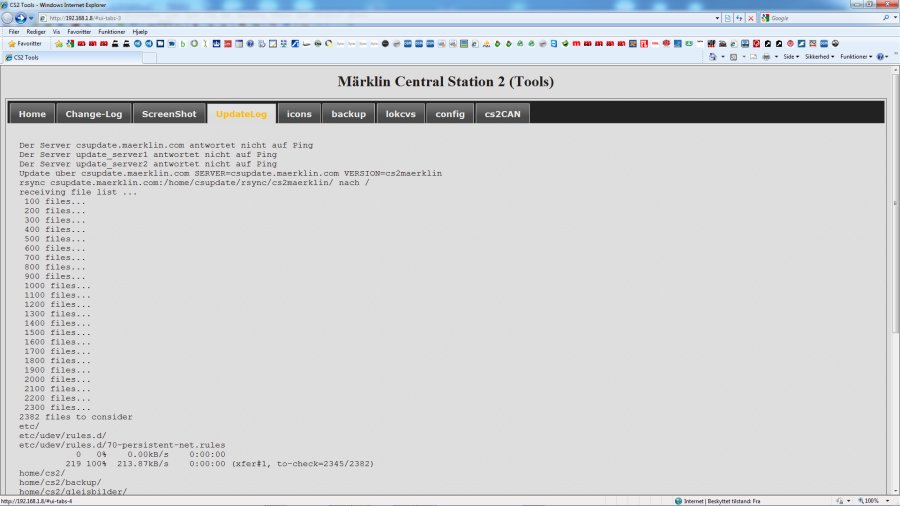Open the Vis menu
The width and height of the screenshot is (900, 506).
(56, 32)
